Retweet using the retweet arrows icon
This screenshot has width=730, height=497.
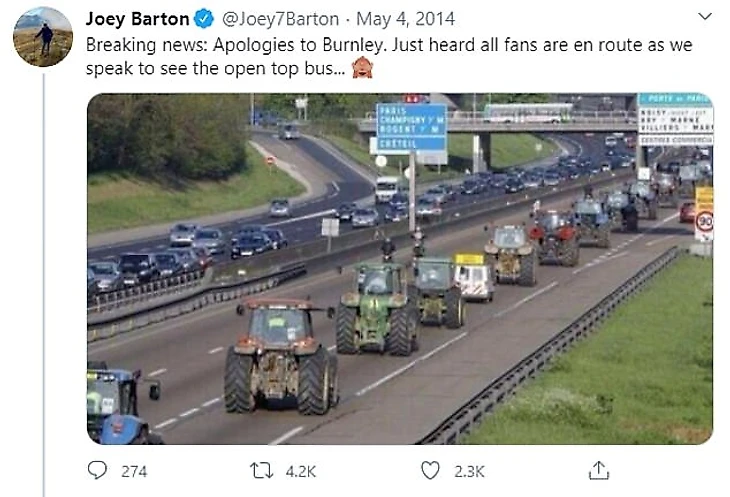[262, 470]
